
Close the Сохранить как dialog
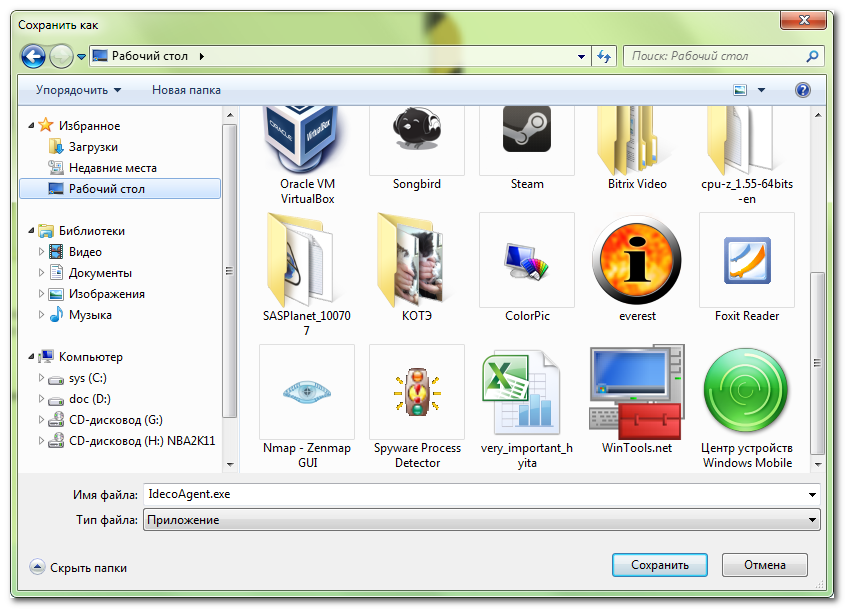(804, 20)
